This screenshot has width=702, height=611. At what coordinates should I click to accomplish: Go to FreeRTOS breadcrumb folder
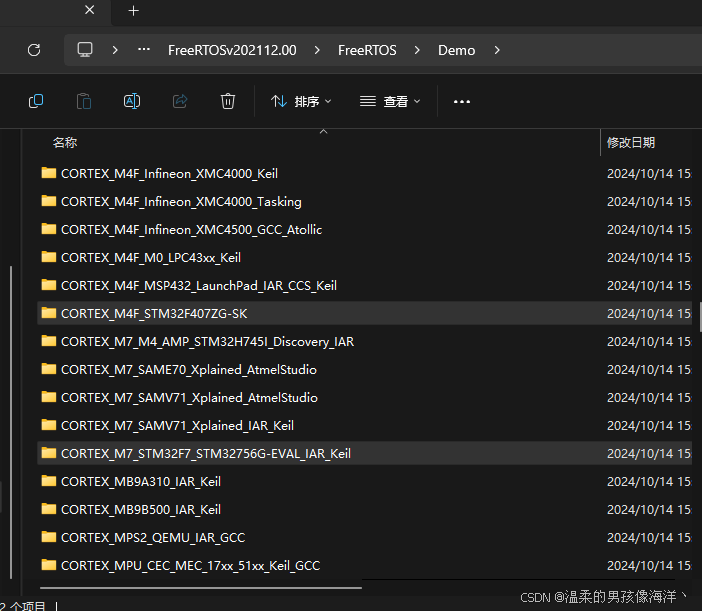coord(367,50)
